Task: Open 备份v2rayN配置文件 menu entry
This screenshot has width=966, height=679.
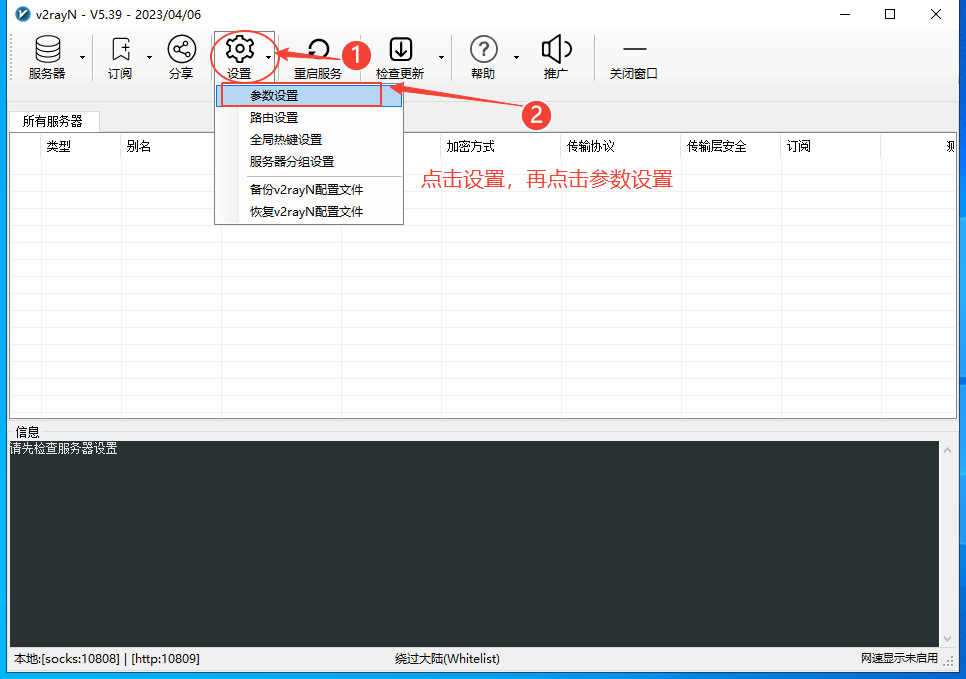Action: [x=306, y=190]
